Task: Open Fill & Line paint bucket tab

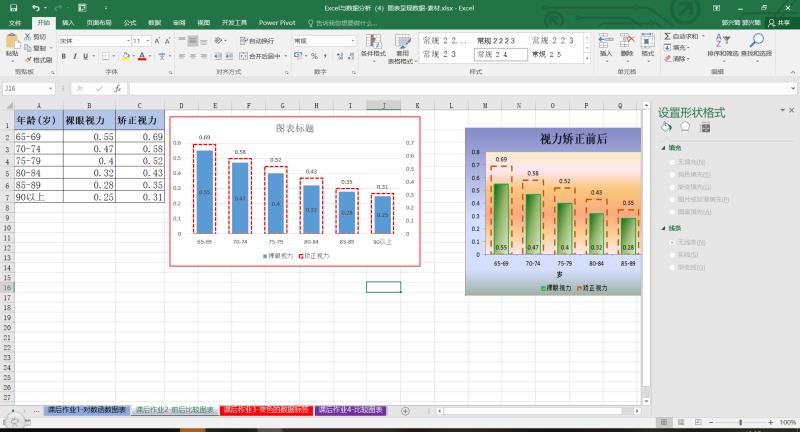Action: (666, 128)
